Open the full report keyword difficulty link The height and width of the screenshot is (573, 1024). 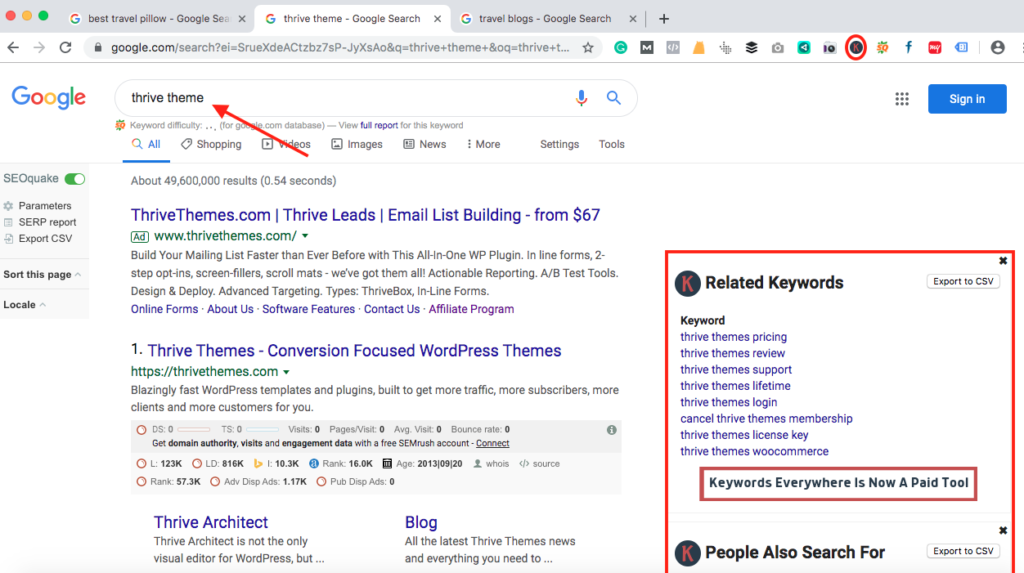coord(379,125)
